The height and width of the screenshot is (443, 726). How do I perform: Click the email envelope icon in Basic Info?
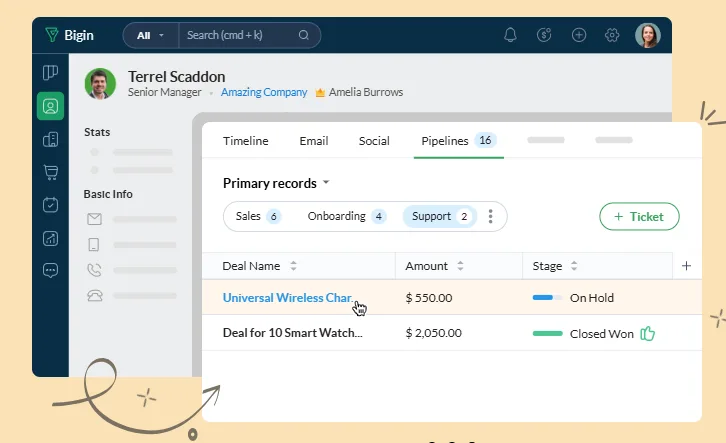click(94, 219)
